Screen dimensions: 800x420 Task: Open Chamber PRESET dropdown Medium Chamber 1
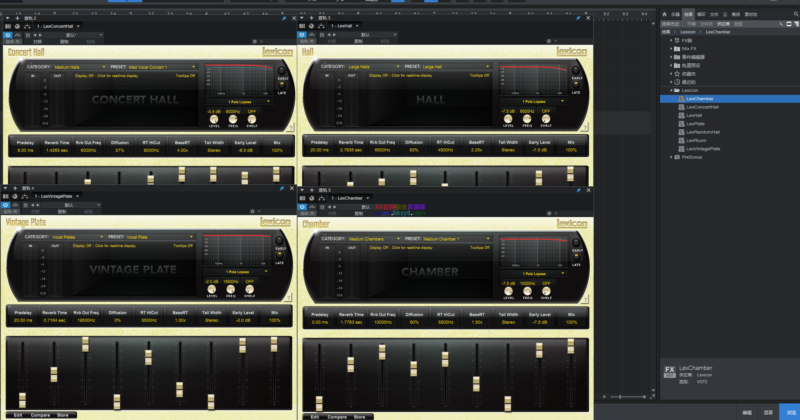456,239
